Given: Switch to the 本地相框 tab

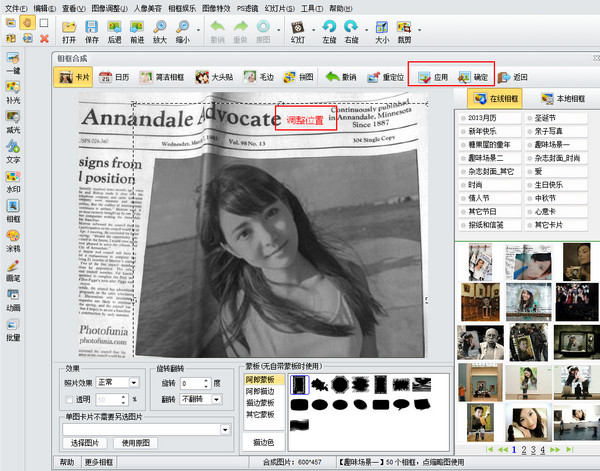Looking at the screenshot, I should click(563, 99).
